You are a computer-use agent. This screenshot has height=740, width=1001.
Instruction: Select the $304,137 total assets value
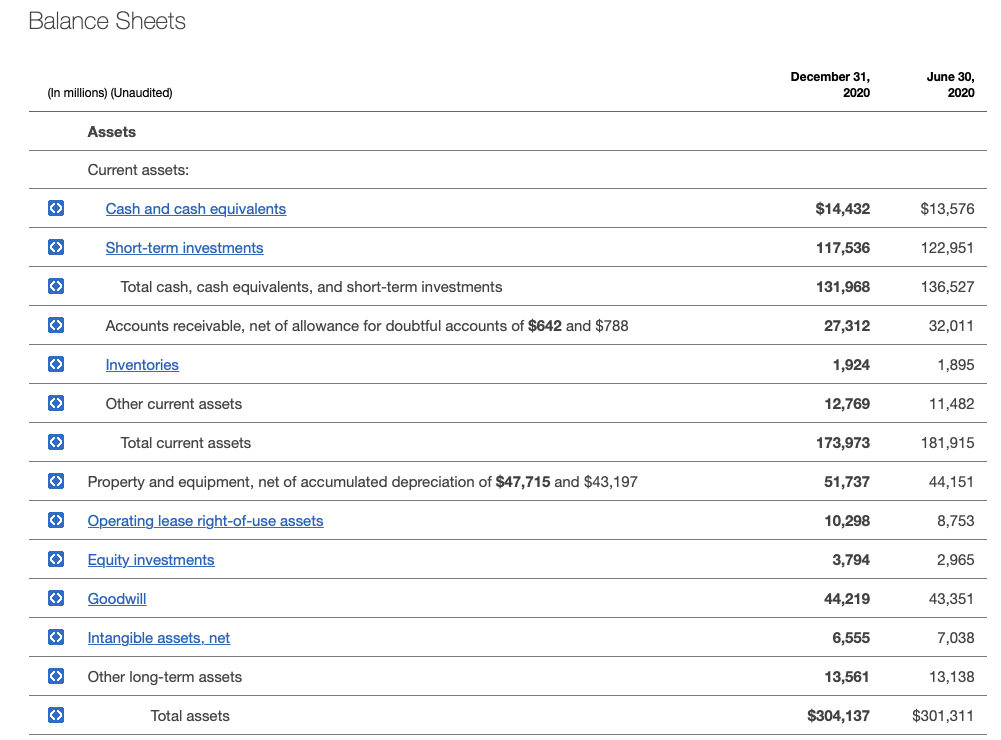(838, 716)
